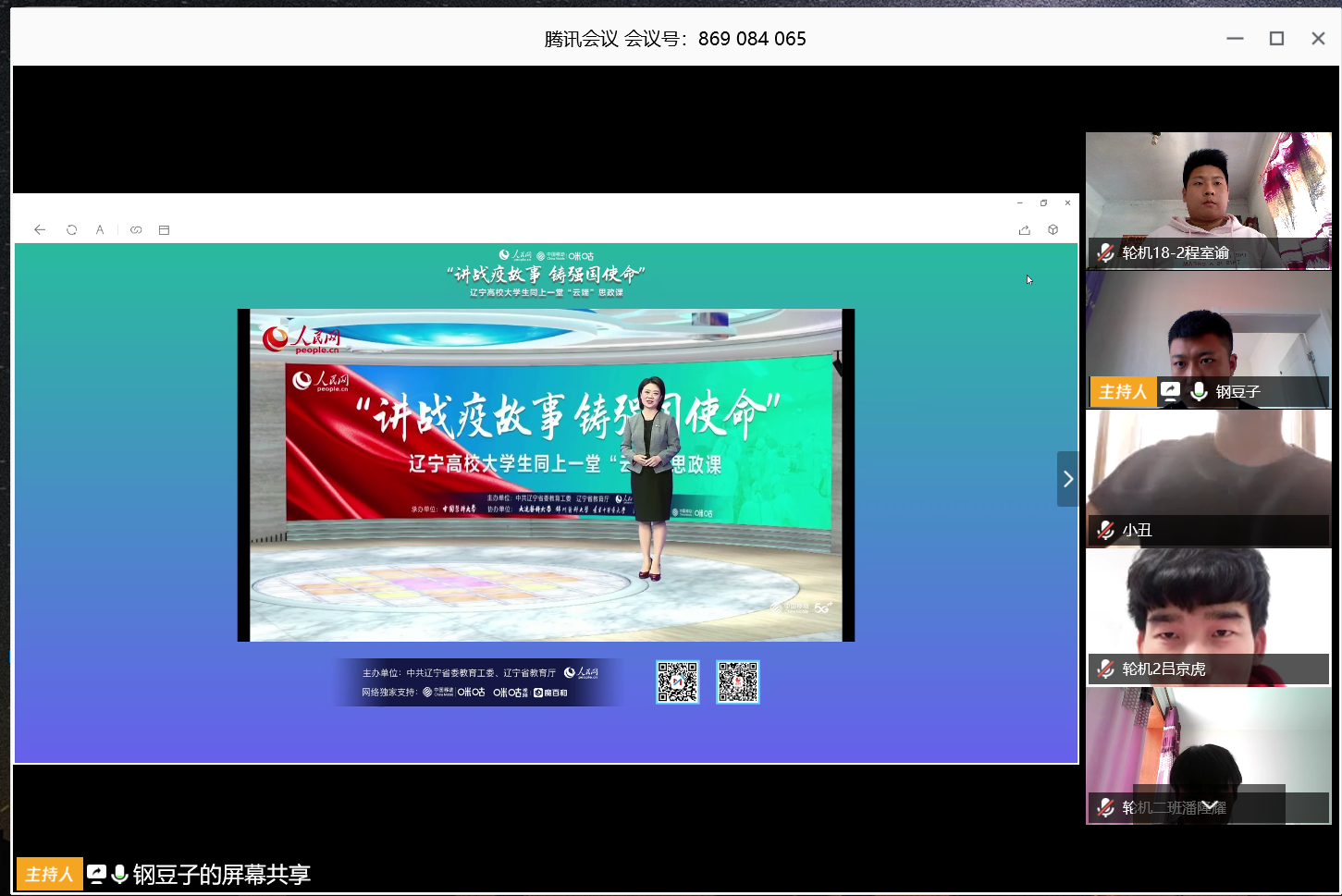Toggle muted mic icon for 小丑

(1105, 530)
